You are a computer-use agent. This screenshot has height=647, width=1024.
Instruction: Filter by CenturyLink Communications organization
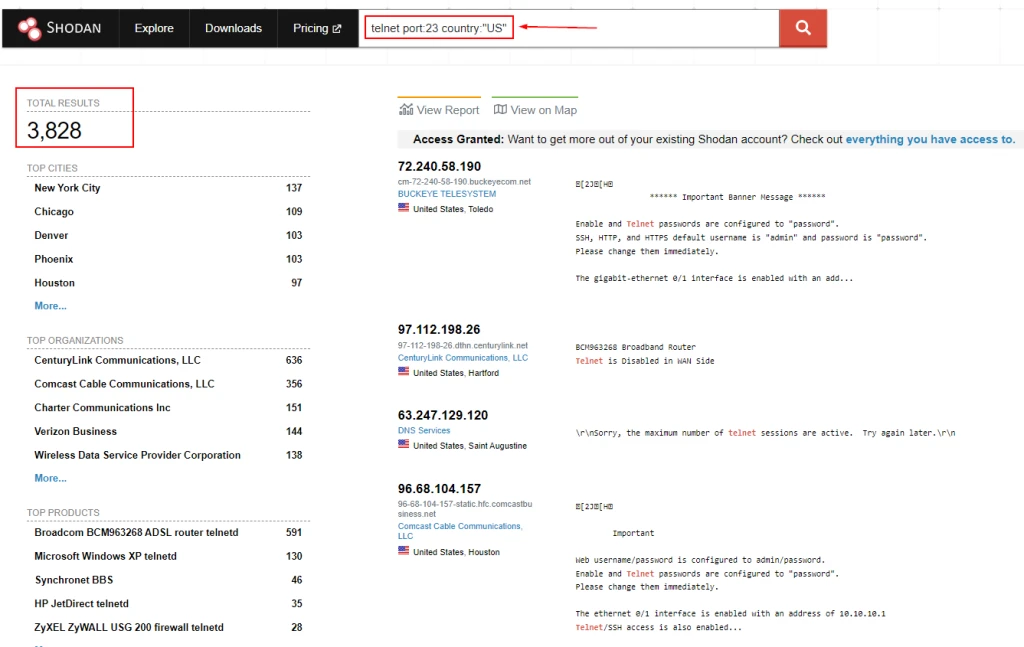(x=117, y=360)
